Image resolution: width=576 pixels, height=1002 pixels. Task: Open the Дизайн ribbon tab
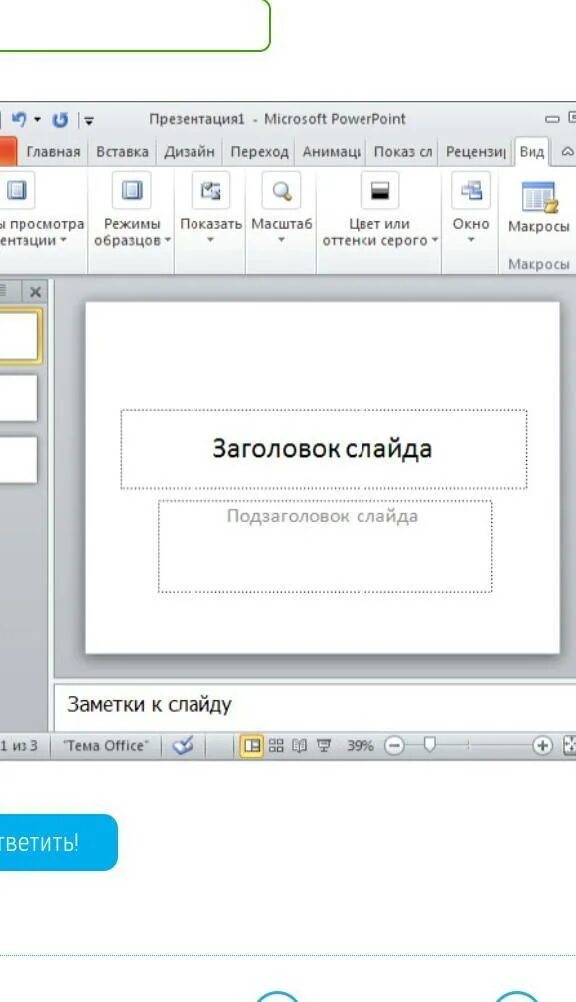click(x=189, y=152)
